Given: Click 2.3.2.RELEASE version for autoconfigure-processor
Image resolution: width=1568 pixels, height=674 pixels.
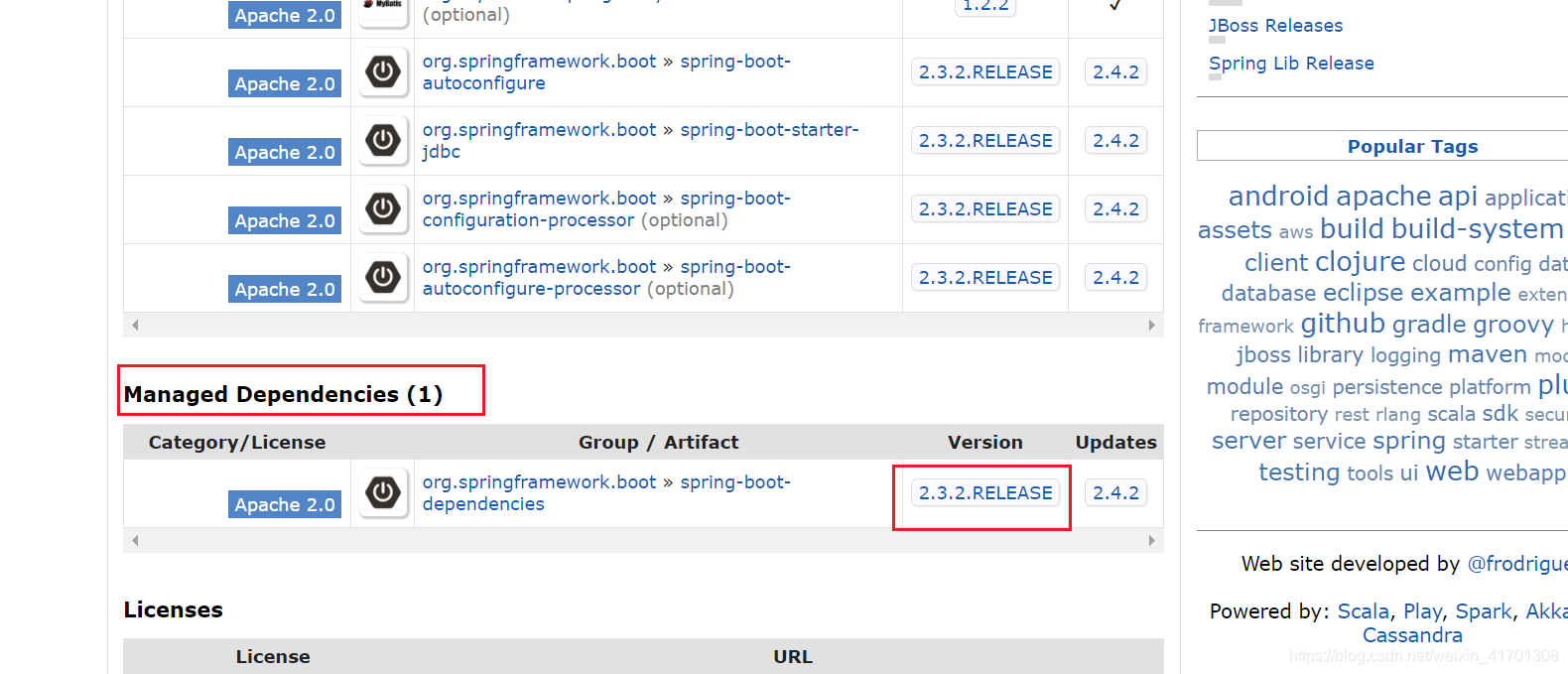Looking at the screenshot, I should pos(985,278).
